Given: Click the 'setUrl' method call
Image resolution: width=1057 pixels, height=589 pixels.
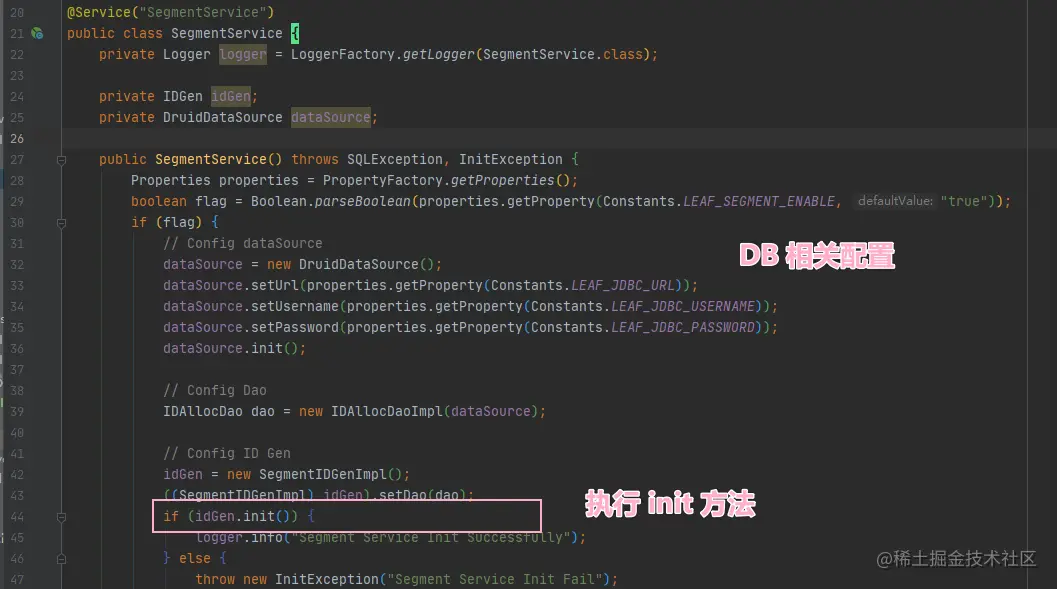Looking at the screenshot, I should click(275, 285).
